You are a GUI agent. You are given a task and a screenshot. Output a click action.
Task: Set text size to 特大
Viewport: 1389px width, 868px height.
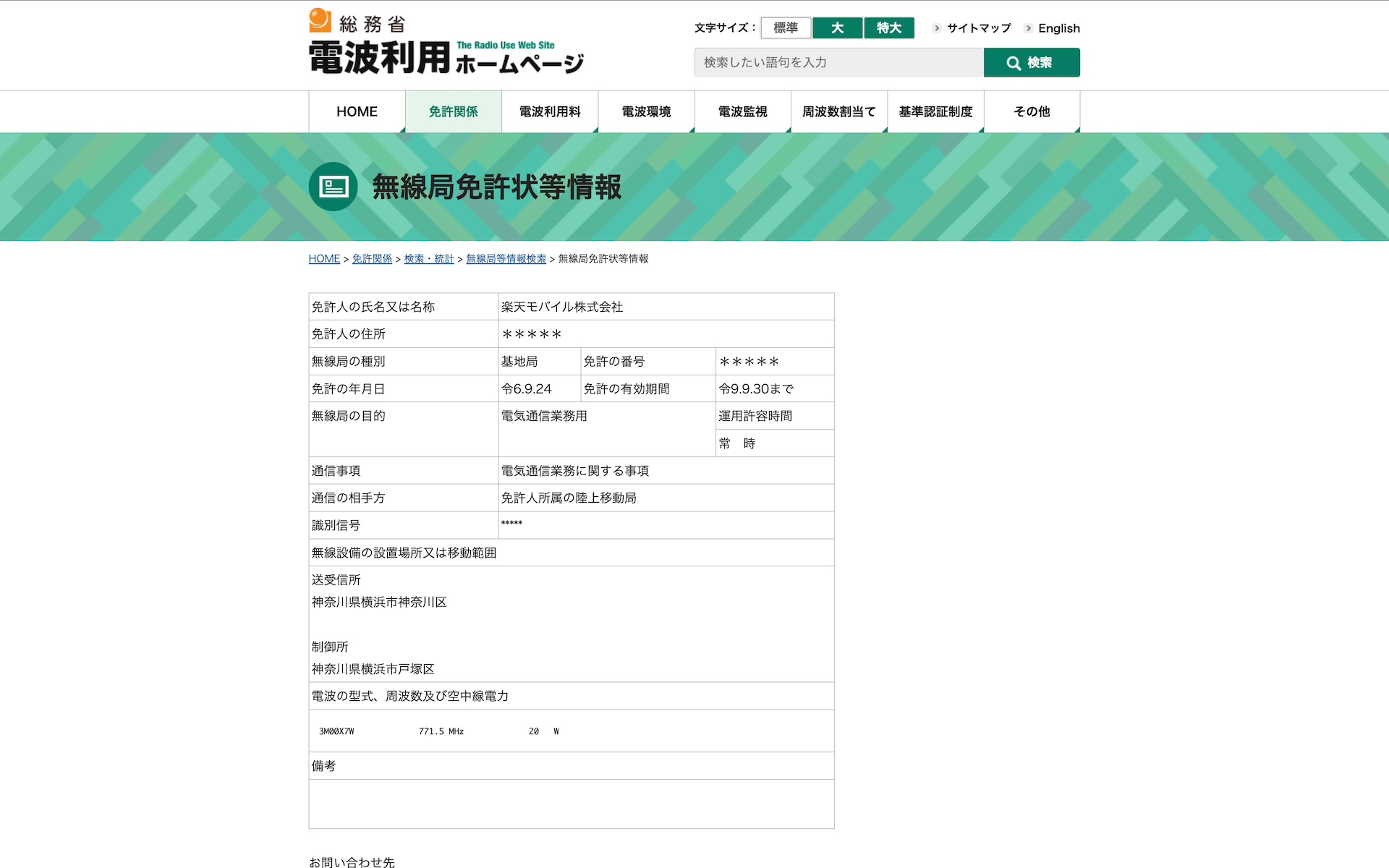point(889,27)
